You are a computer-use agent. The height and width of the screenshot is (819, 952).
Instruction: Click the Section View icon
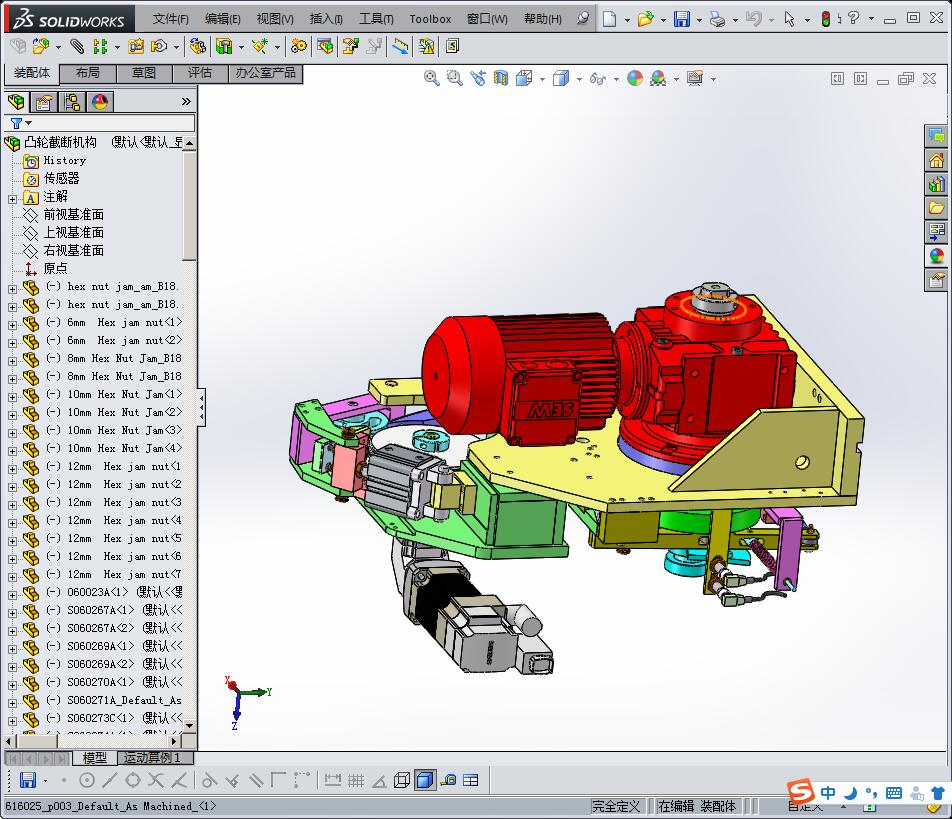point(500,78)
